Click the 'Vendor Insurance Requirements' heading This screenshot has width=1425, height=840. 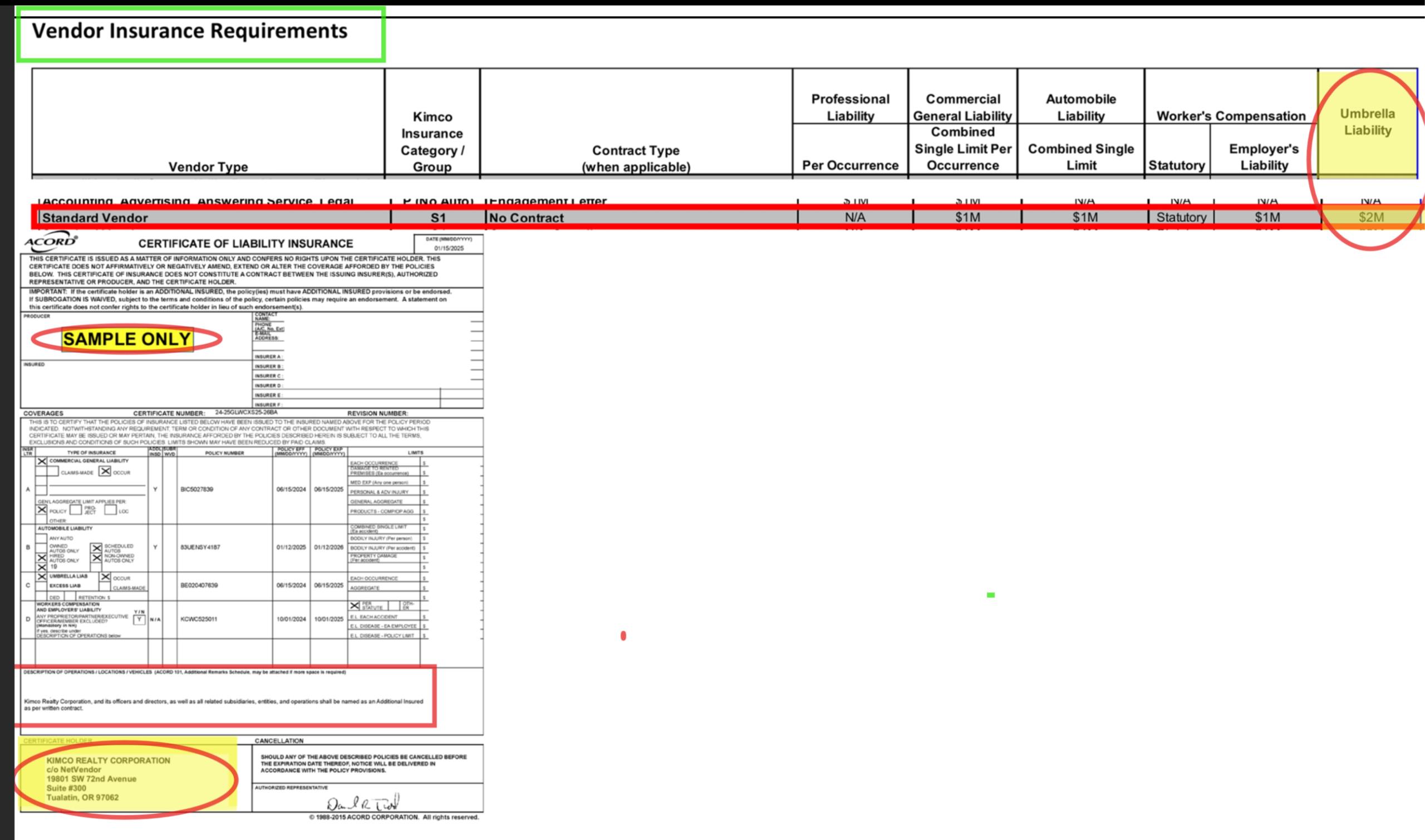(x=190, y=31)
